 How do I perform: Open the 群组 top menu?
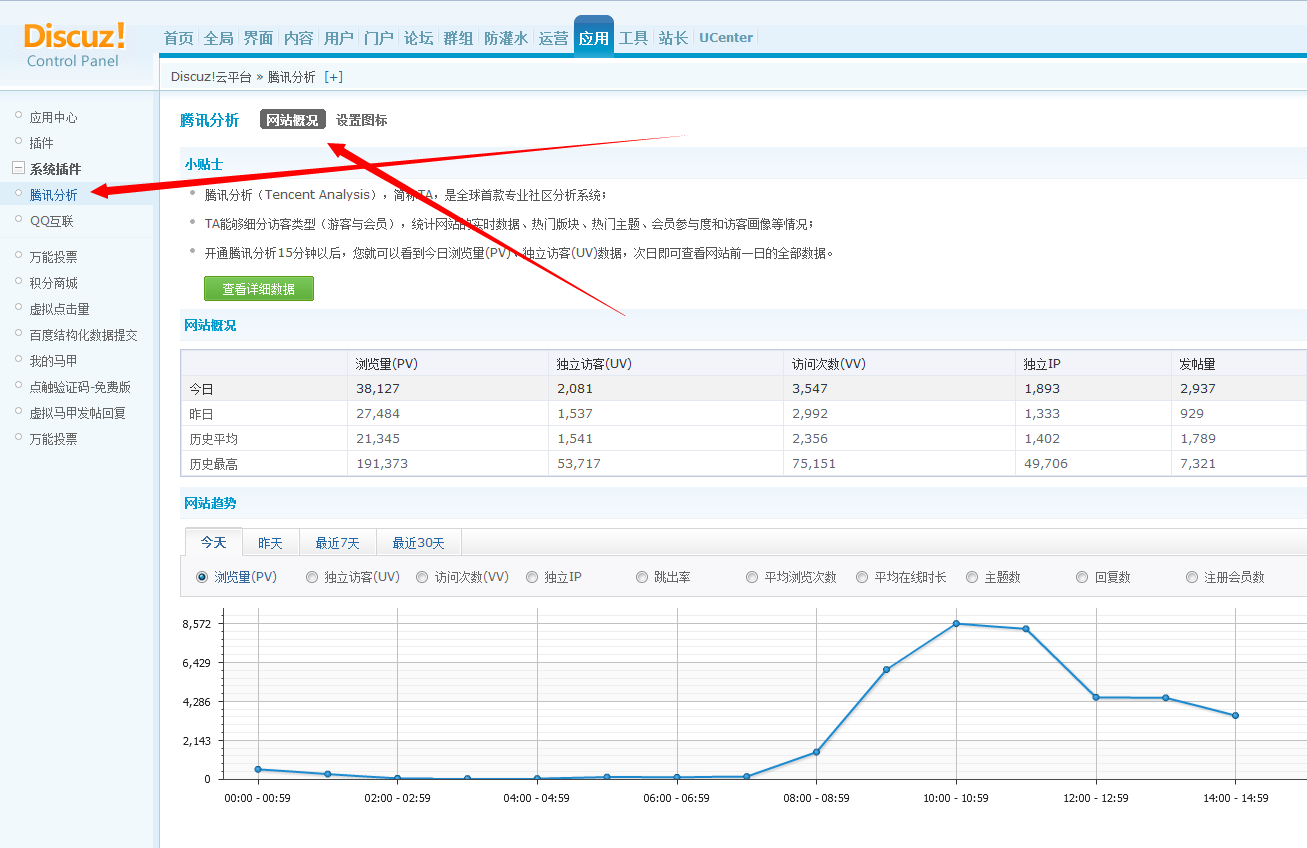click(459, 38)
